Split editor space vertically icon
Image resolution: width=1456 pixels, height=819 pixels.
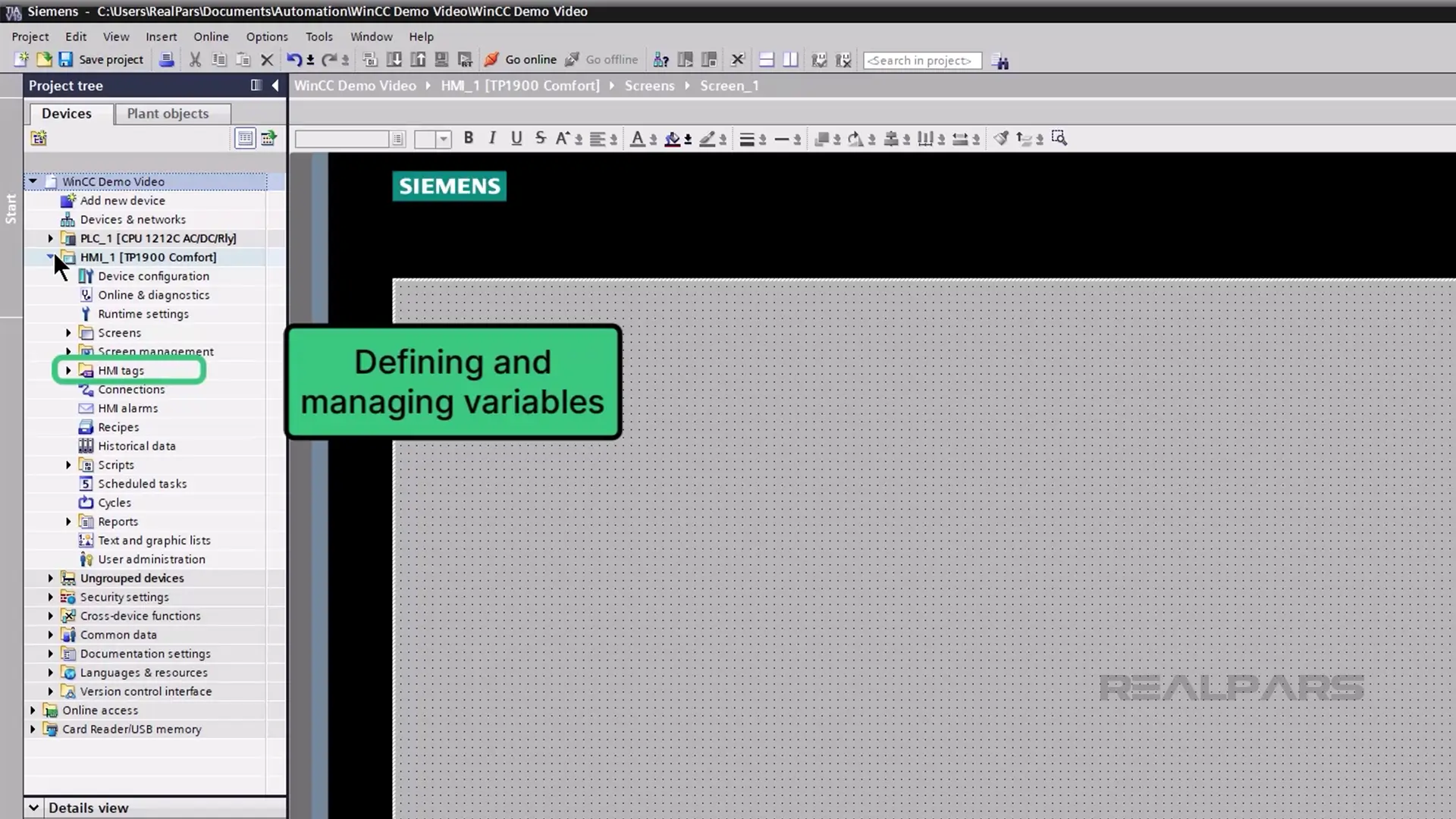pyautogui.click(x=790, y=60)
